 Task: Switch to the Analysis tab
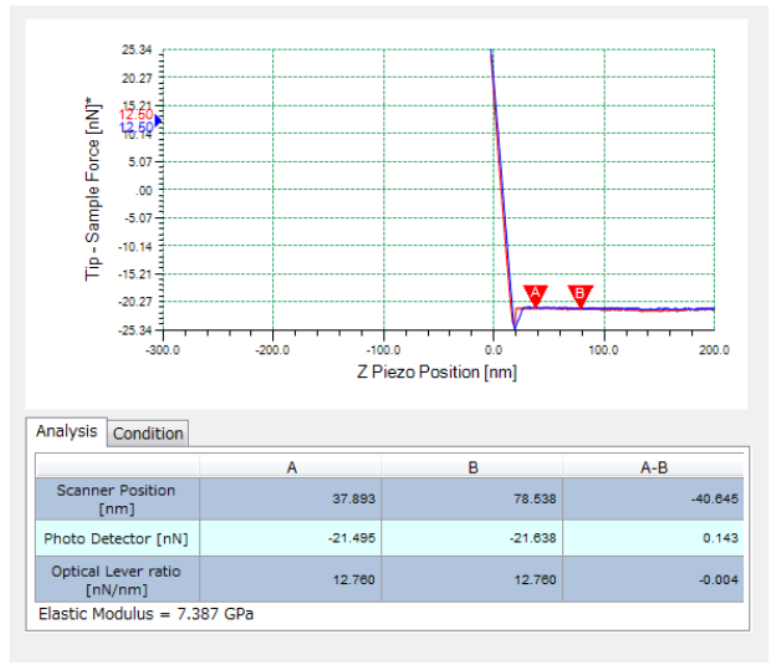tap(67, 432)
